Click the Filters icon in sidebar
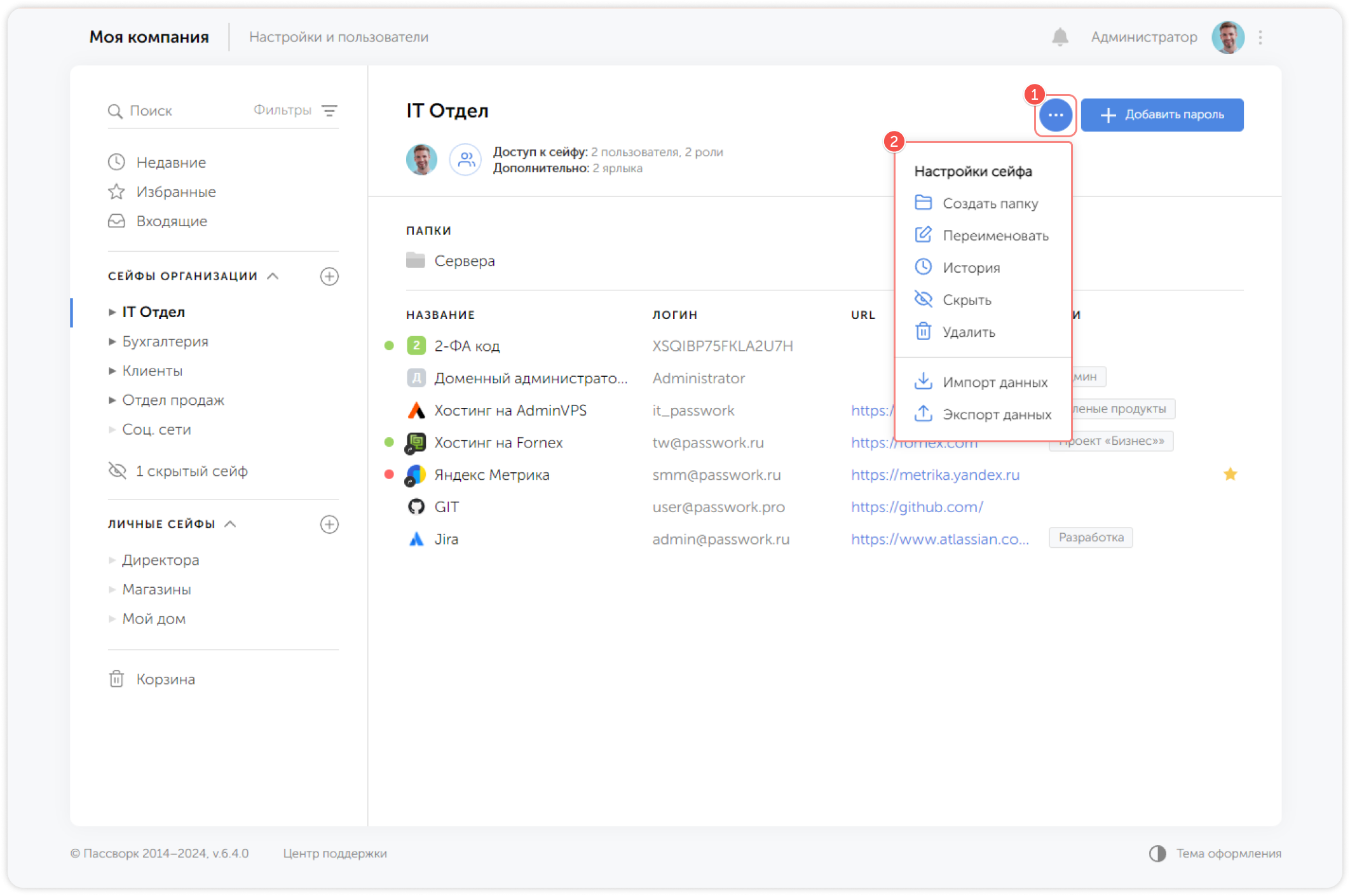Screen dimensions: 1350x896 (x=329, y=111)
